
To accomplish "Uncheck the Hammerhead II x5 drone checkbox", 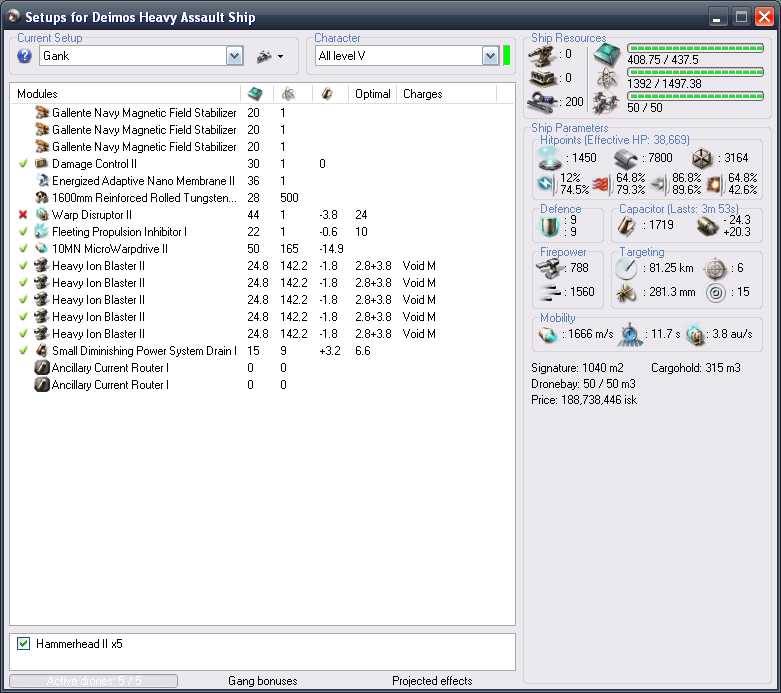I will (23, 644).
